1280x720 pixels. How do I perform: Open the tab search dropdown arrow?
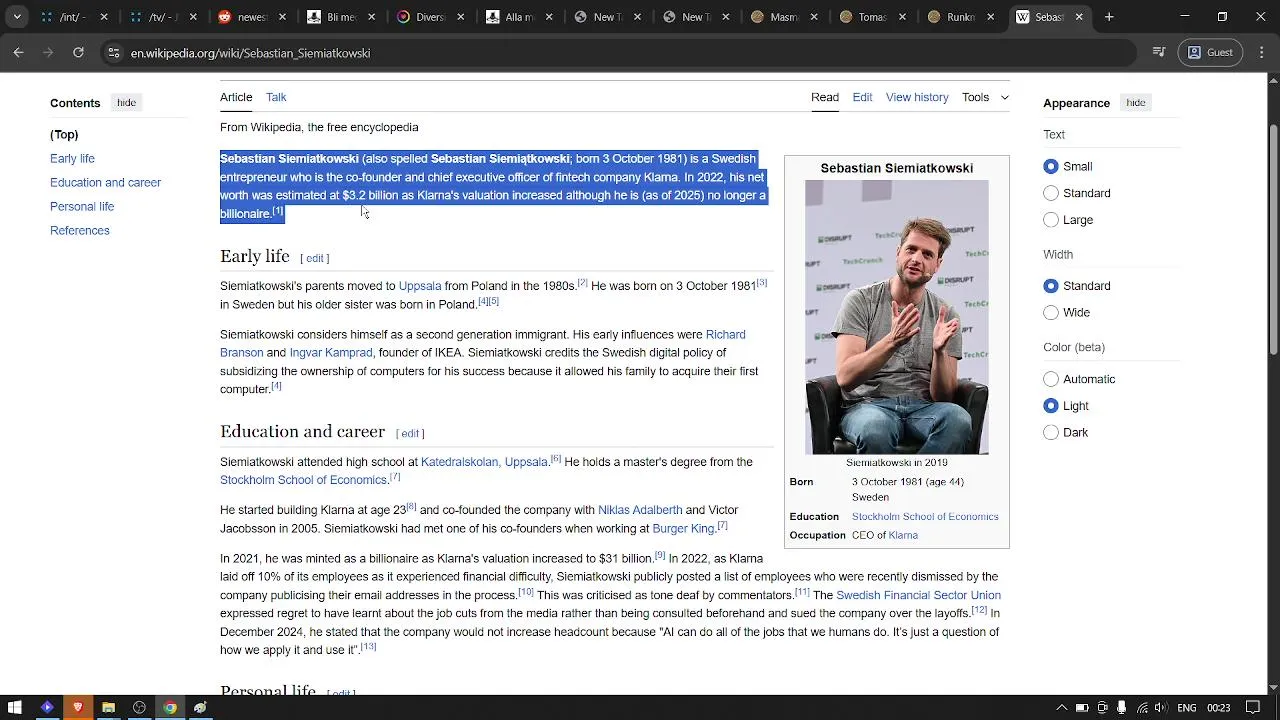(x=17, y=17)
